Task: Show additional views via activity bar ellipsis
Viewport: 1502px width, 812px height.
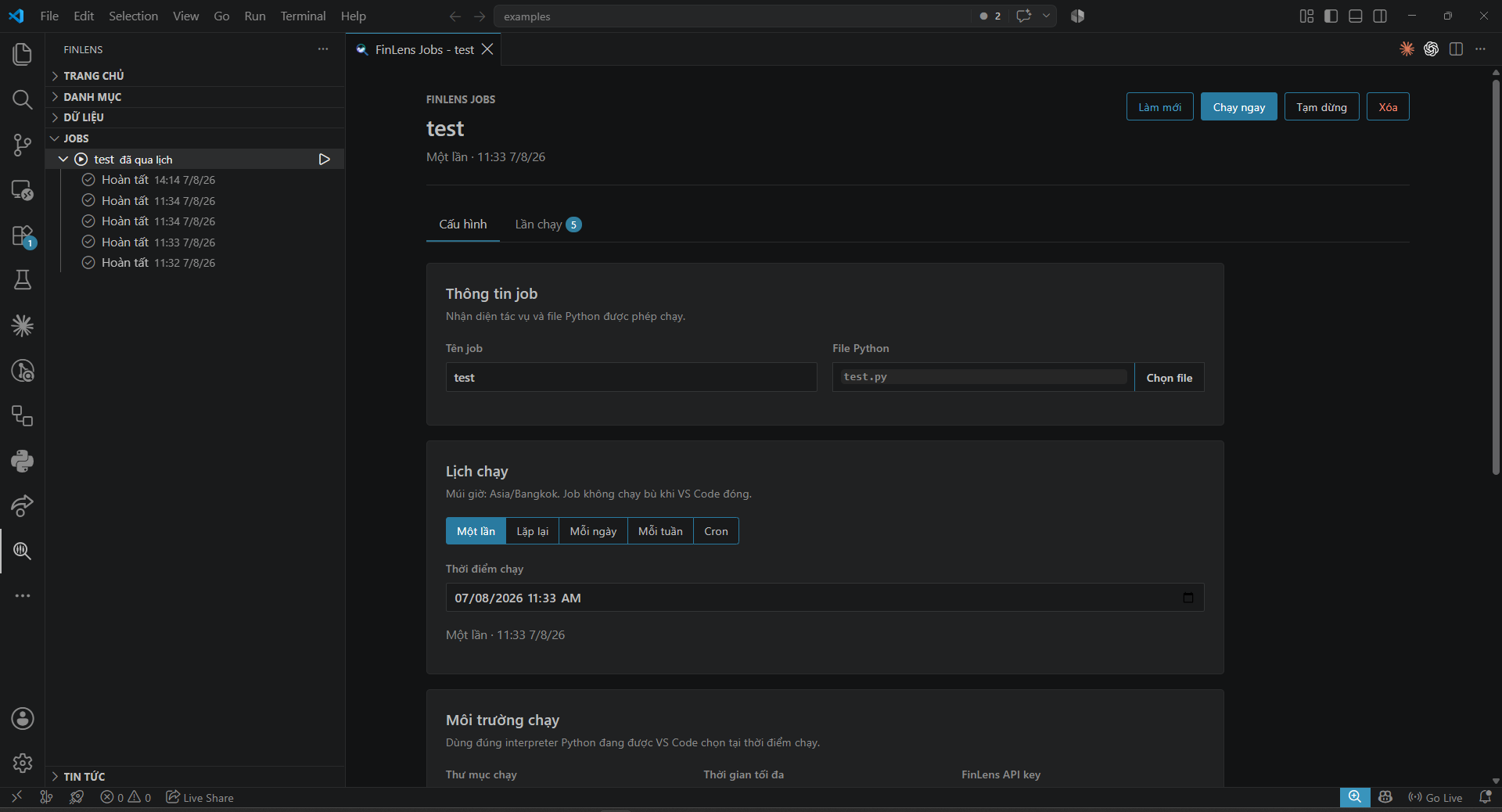Action: pos(23,596)
